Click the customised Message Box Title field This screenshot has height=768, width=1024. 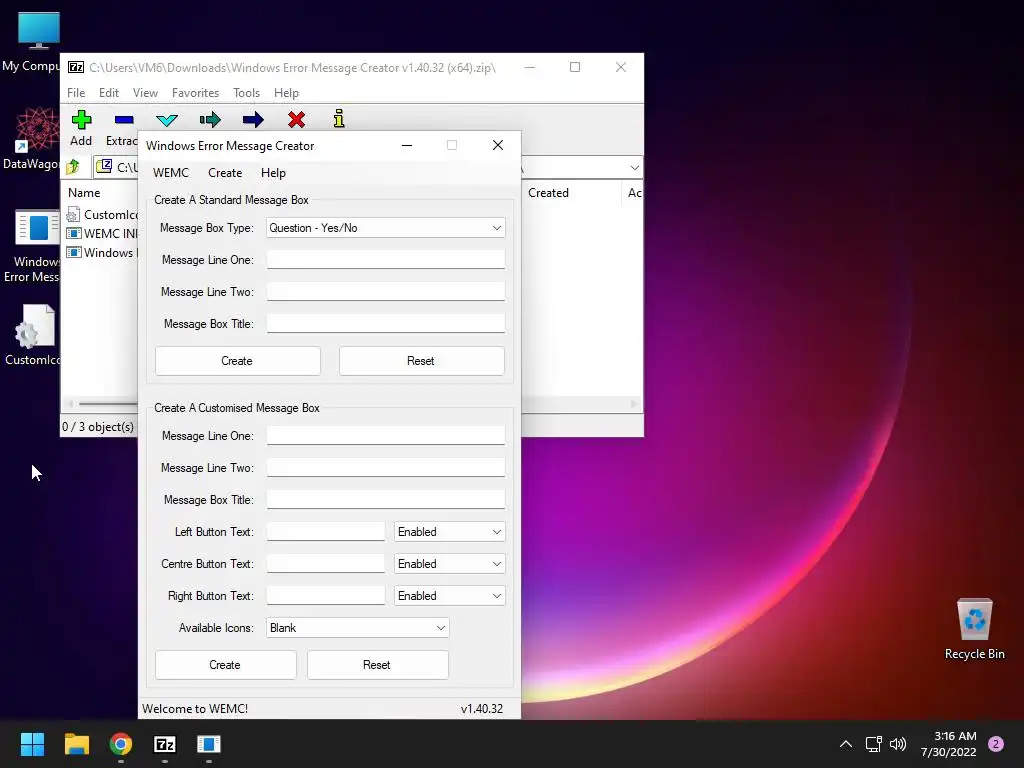385,500
